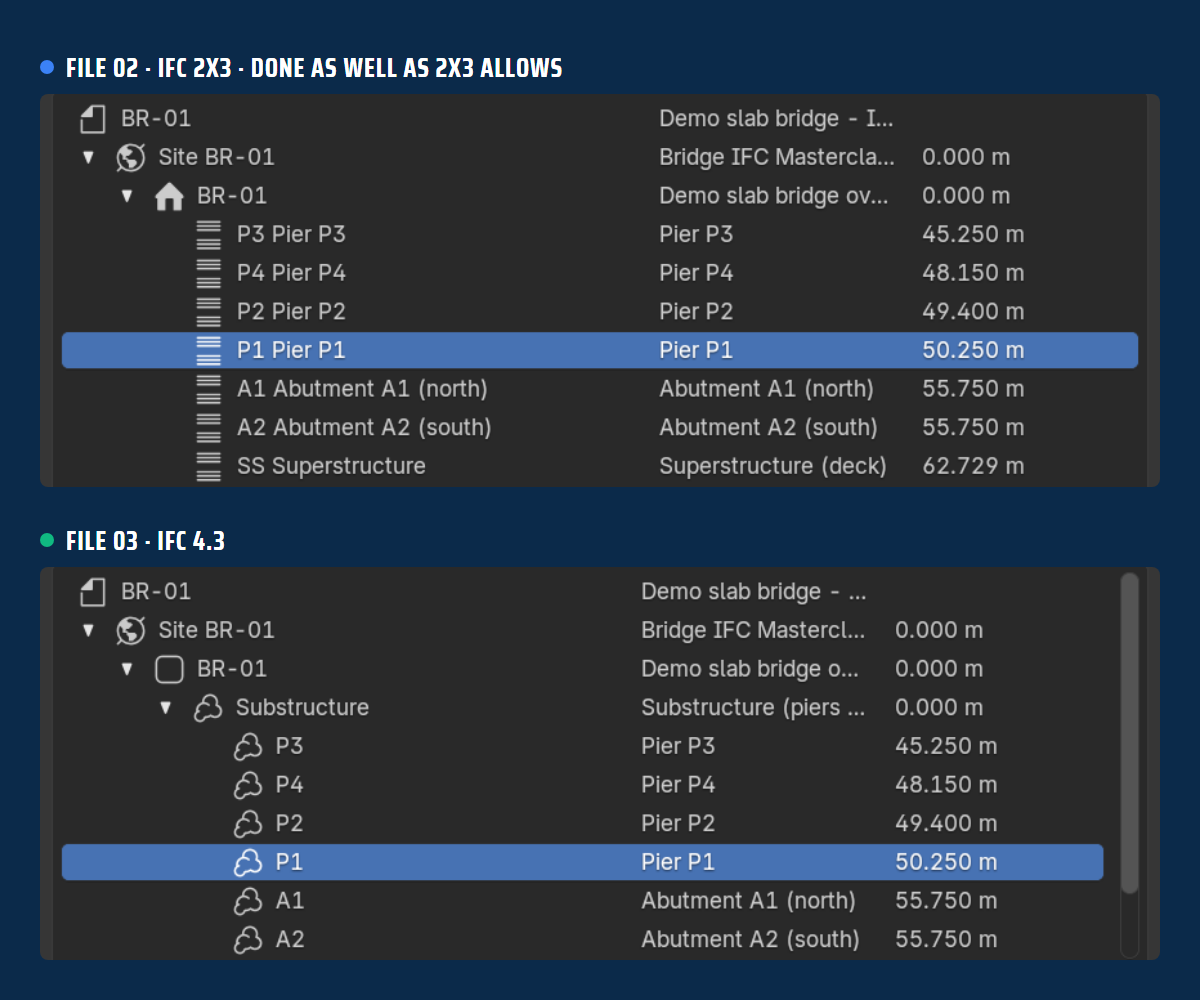
Task: Click the storey icon for A2 Abutment A2 (south)
Action: coord(208,428)
